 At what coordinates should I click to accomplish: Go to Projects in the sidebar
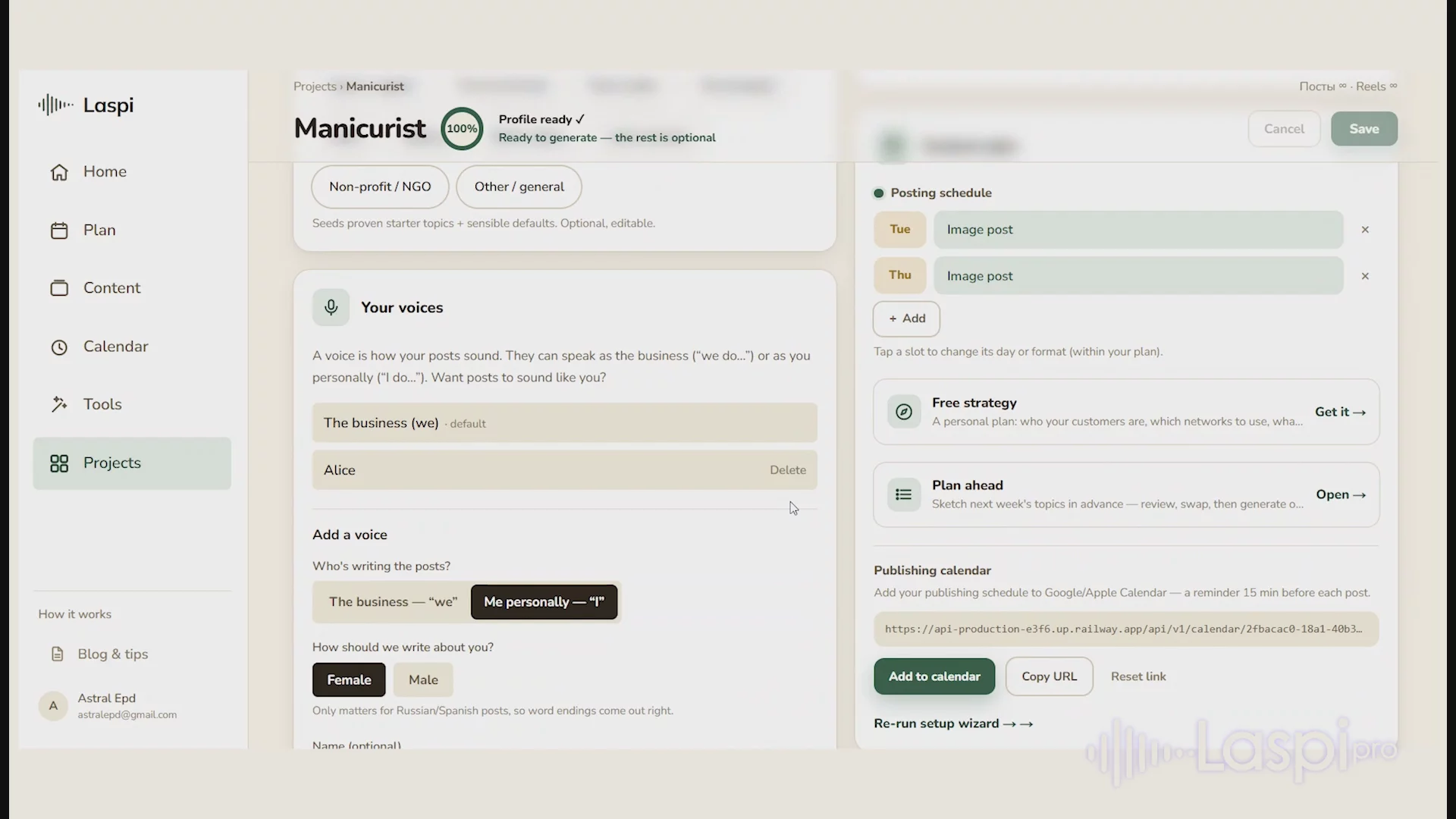(x=132, y=463)
